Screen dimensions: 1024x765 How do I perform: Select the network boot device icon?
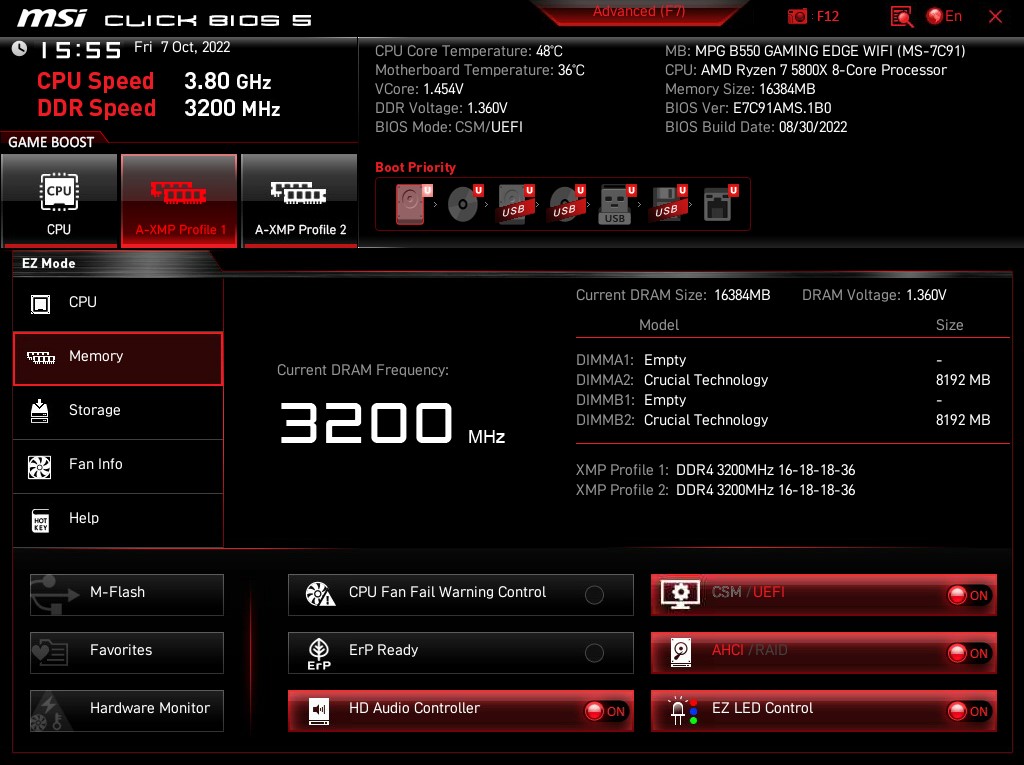(x=717, y=204)
